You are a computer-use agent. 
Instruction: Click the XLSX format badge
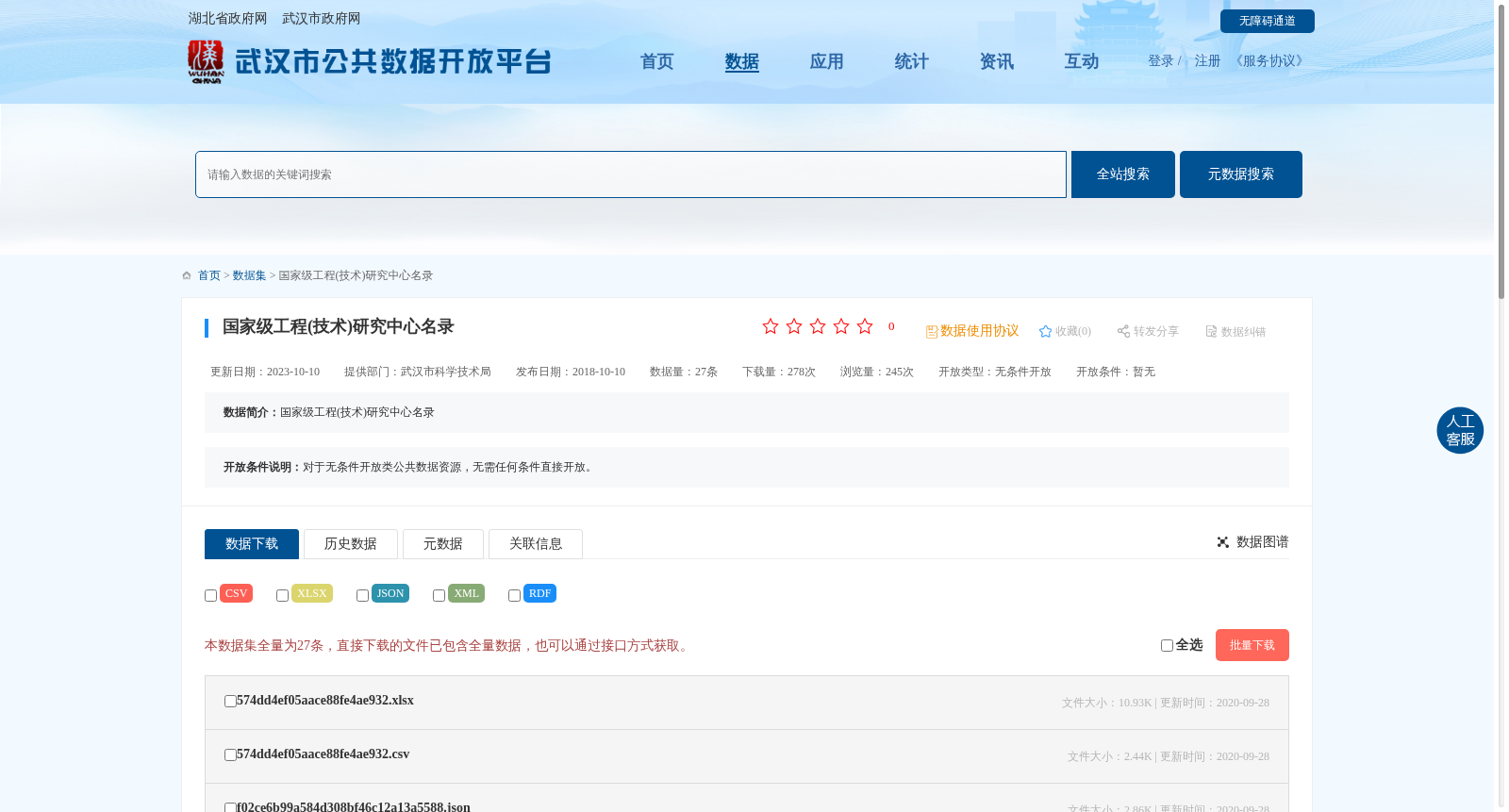(x=312, y=593)
